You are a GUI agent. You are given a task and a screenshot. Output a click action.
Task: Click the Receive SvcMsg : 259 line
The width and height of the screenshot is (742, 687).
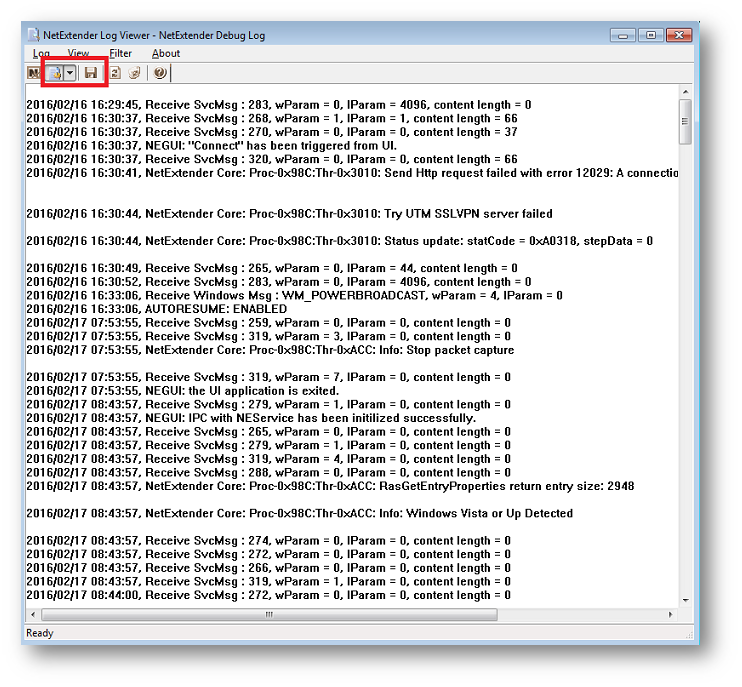[x=268, y=323]
